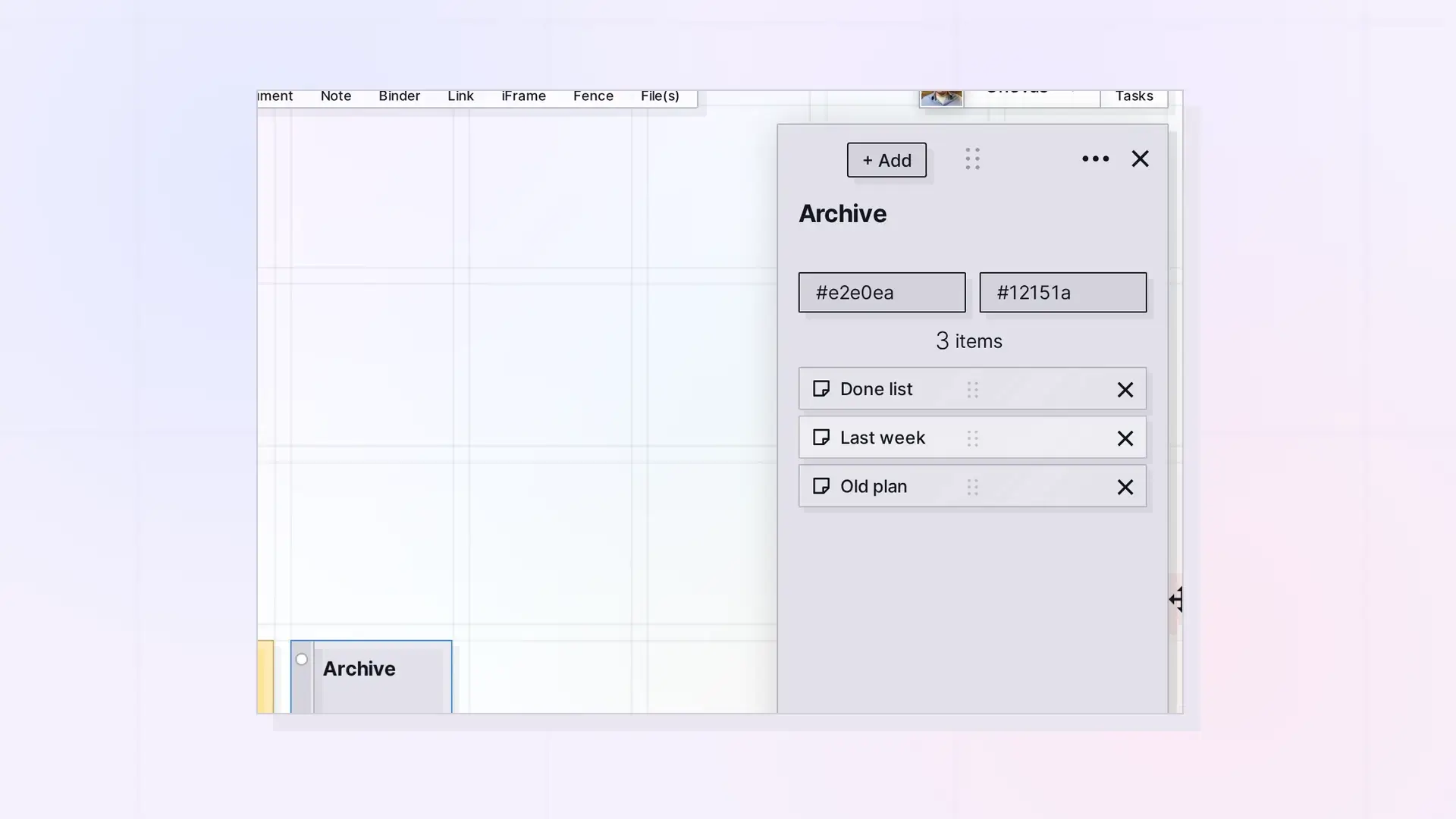The image size is (1456, 819).
Task: Select the File(s) toolbar item
Action: click(x=660, y=96)
